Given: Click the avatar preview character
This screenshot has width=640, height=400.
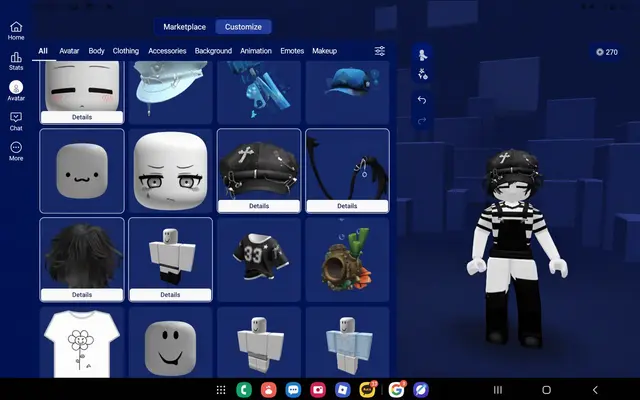Looking at the screenshot, I should click(x=516, y=247).
